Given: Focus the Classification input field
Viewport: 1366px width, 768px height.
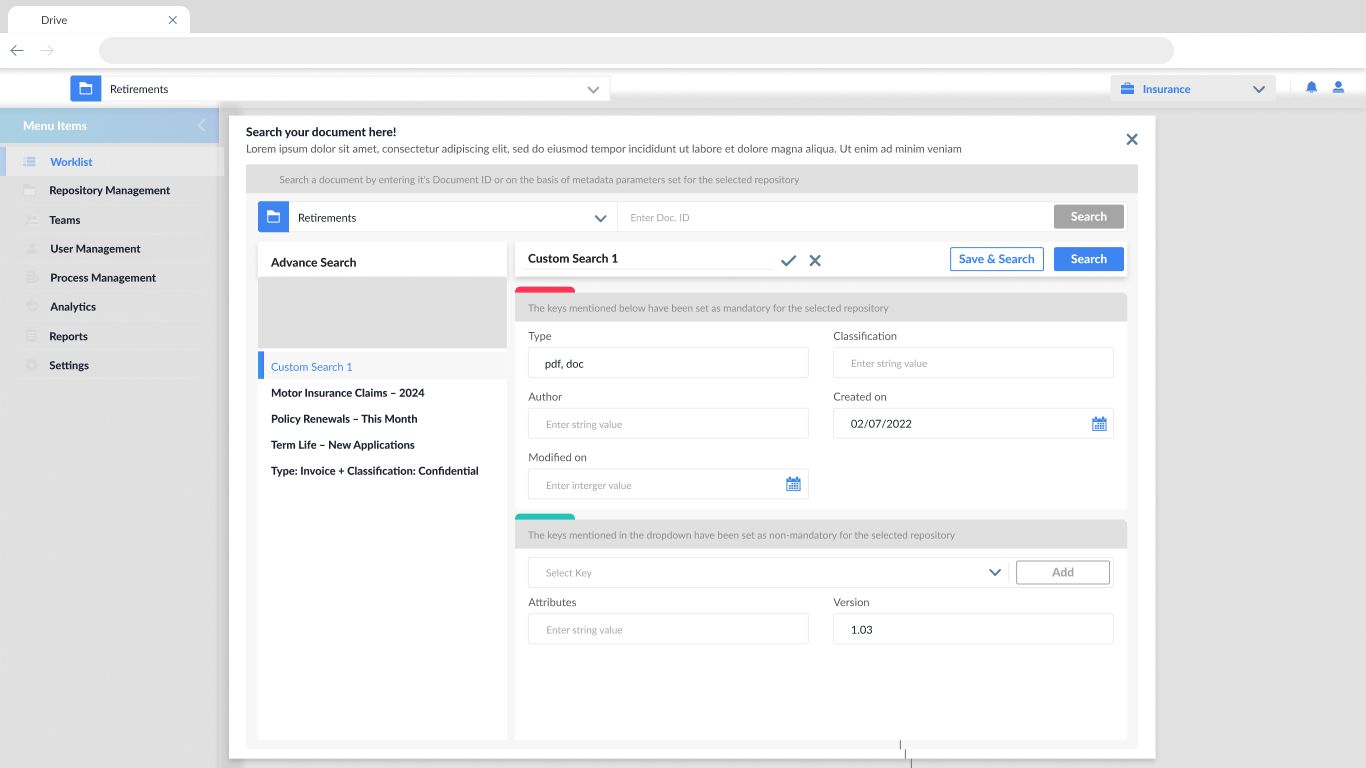Looking at the screenshot, I should [x=972, y=364].
